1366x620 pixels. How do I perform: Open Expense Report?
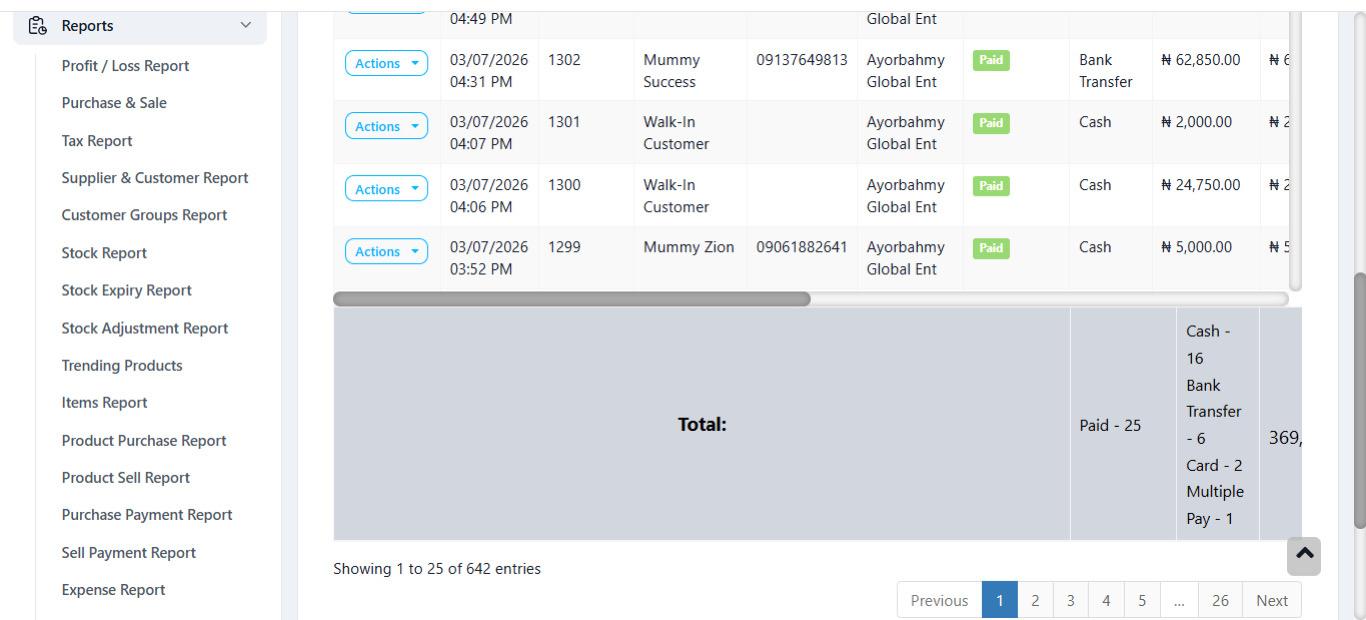click(113, 590)
